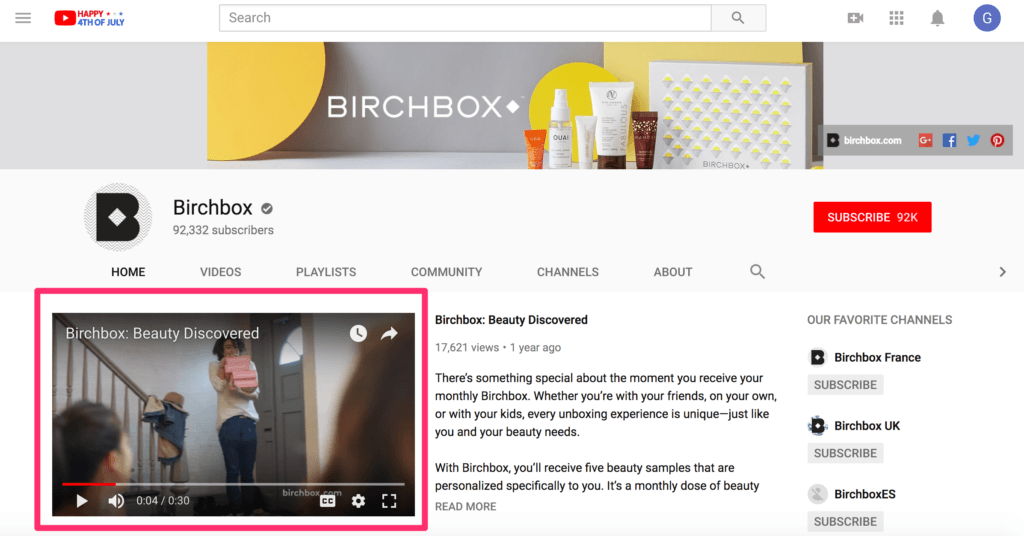Seek along the video progress bar

click(x=233, y=484)
